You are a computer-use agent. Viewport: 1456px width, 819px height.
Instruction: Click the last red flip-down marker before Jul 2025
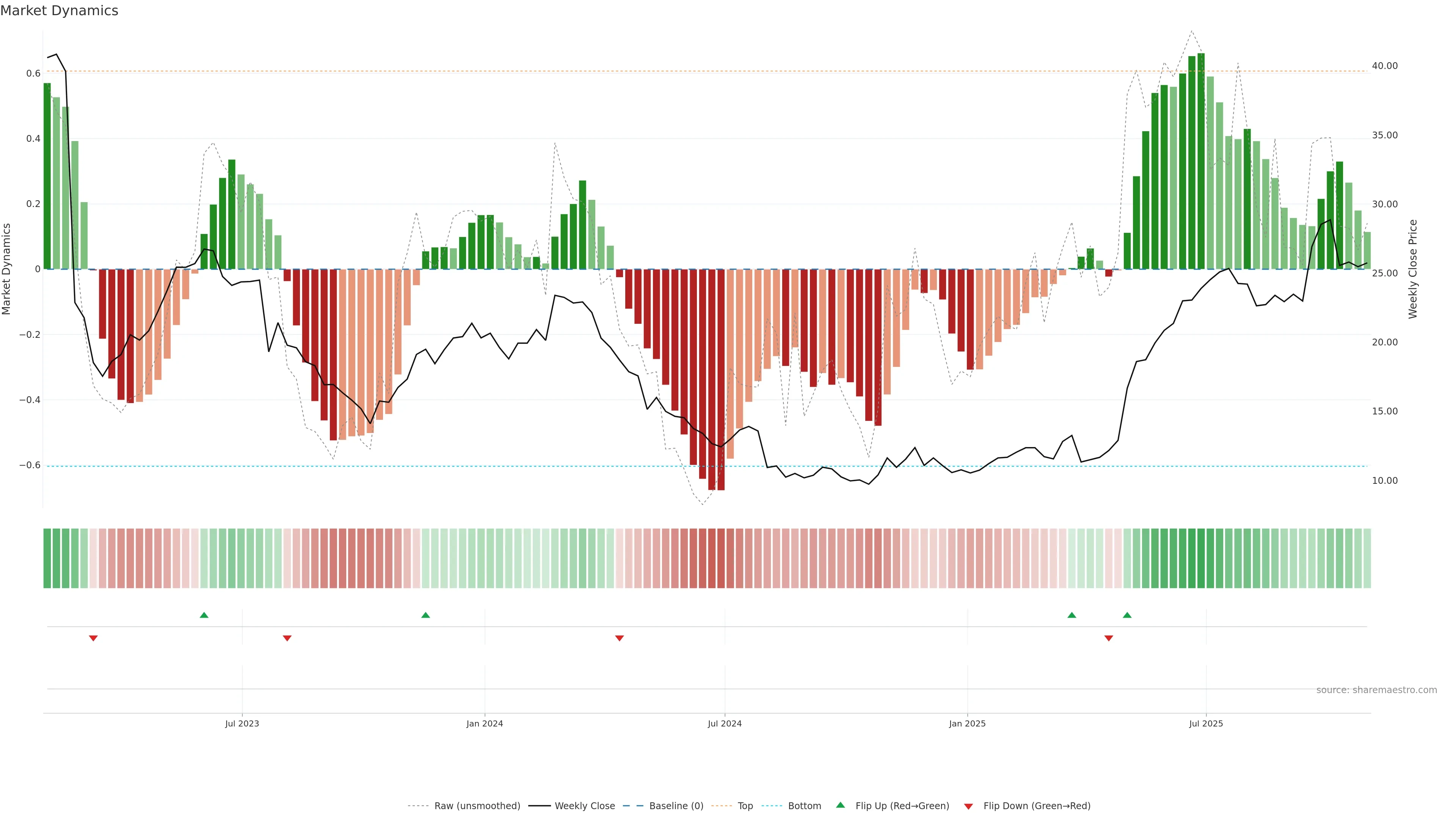point(1108,638)
